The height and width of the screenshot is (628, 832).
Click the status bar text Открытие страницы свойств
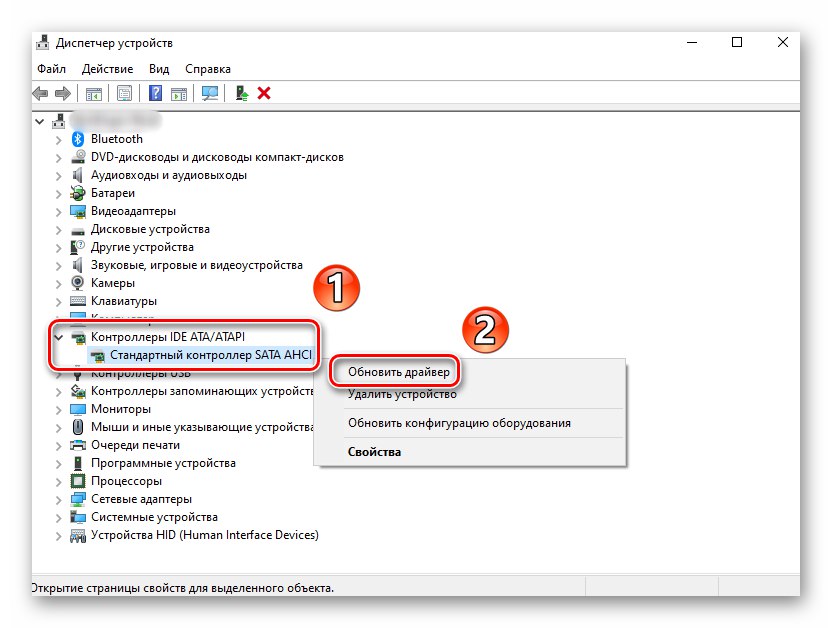pos(183,588)
